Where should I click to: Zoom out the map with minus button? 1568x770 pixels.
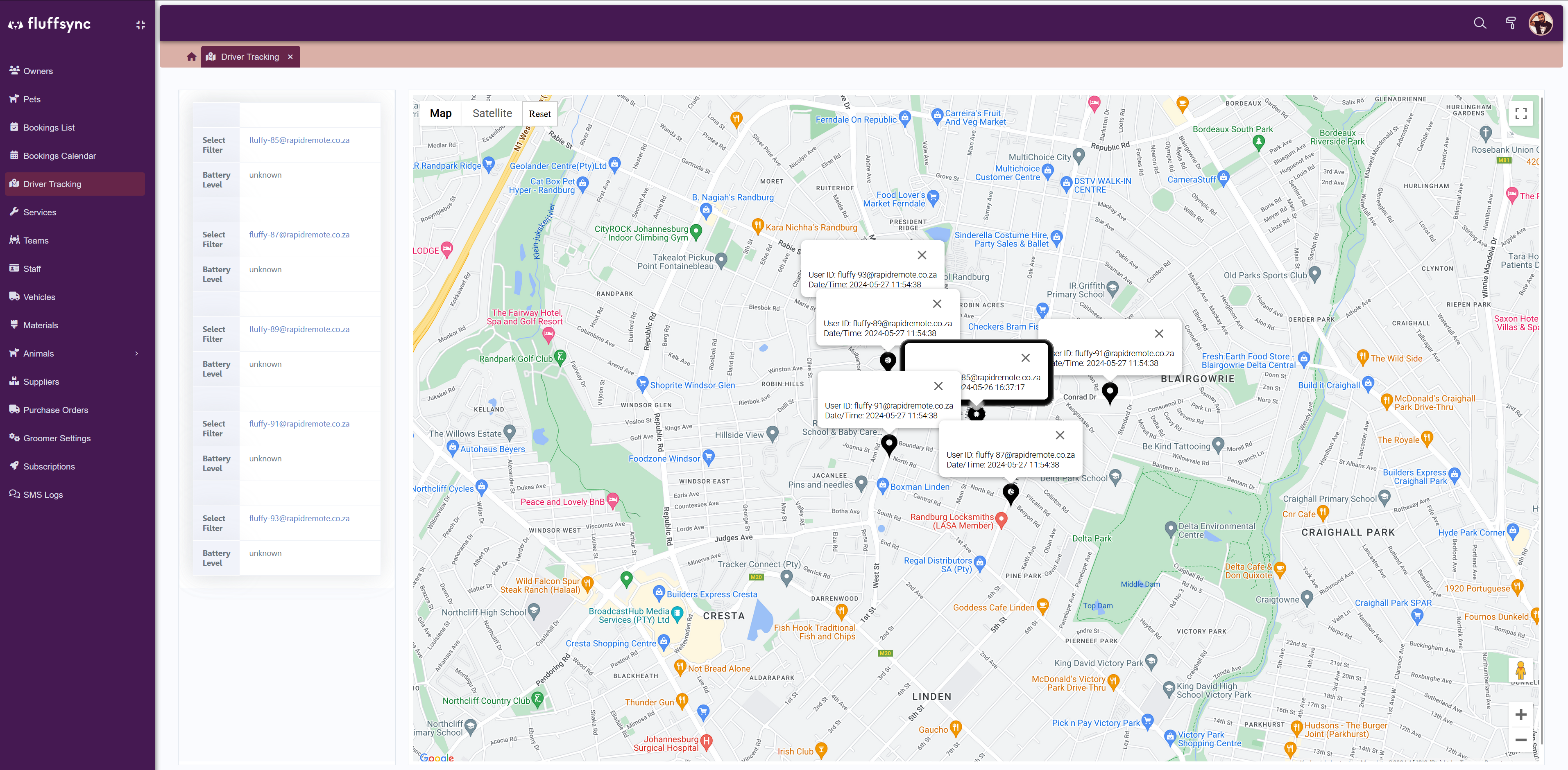1520,740
